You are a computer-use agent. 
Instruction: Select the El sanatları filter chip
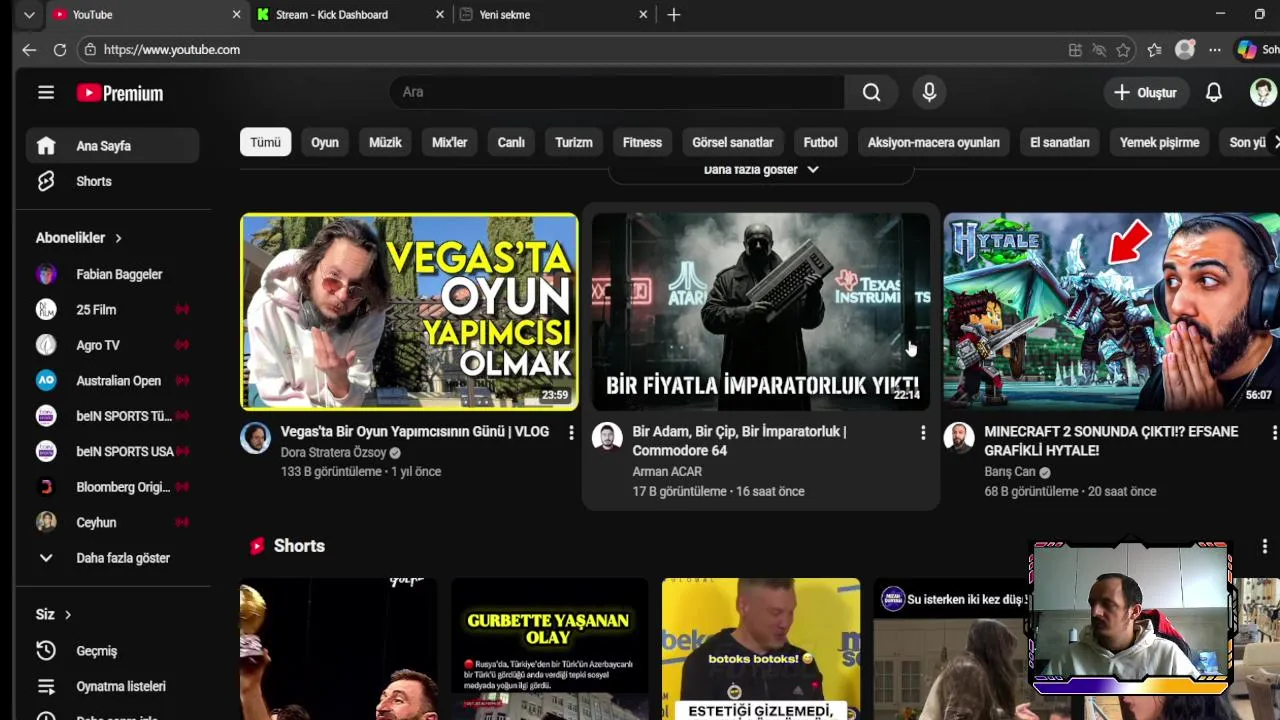1060,142
